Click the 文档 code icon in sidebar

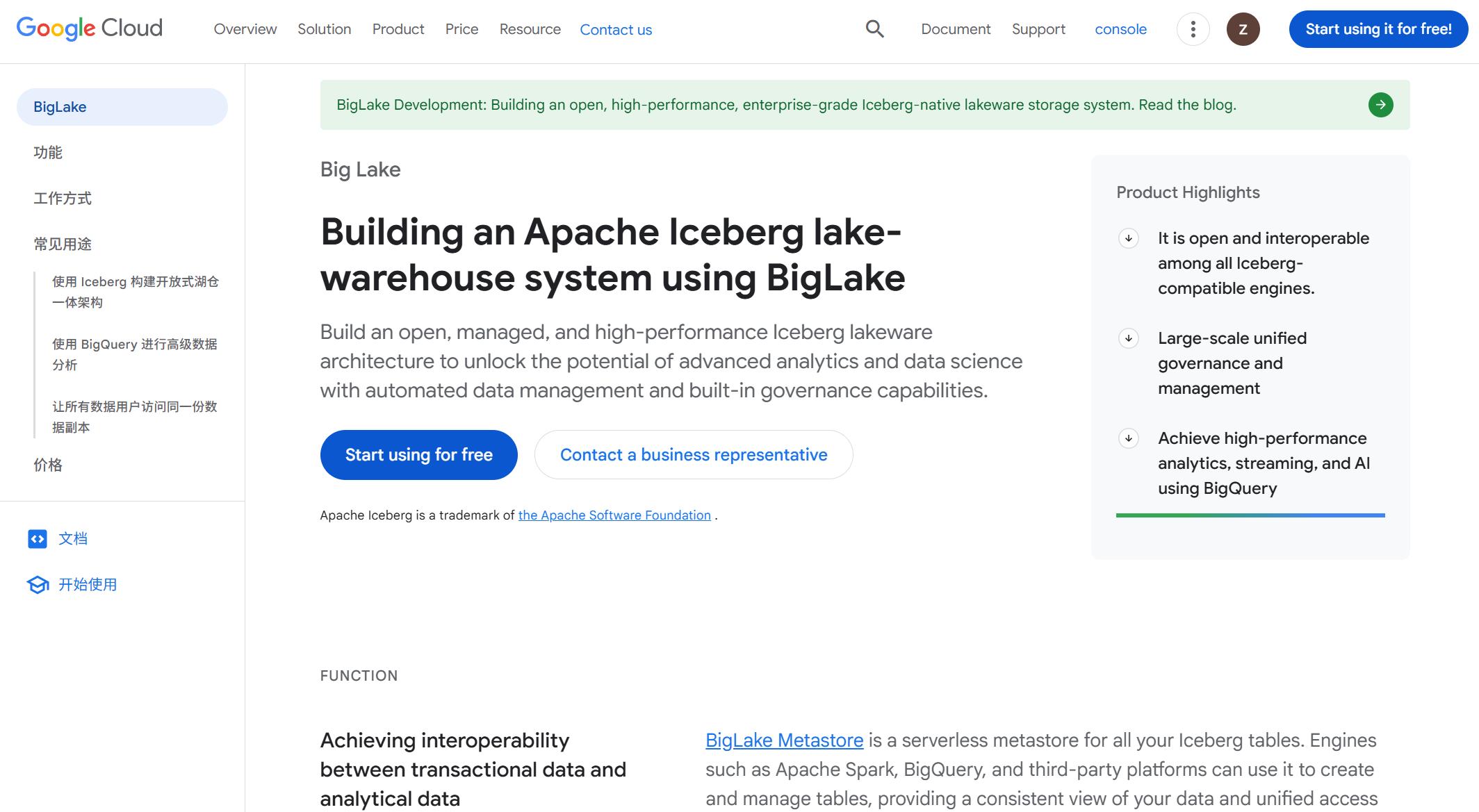38,538
